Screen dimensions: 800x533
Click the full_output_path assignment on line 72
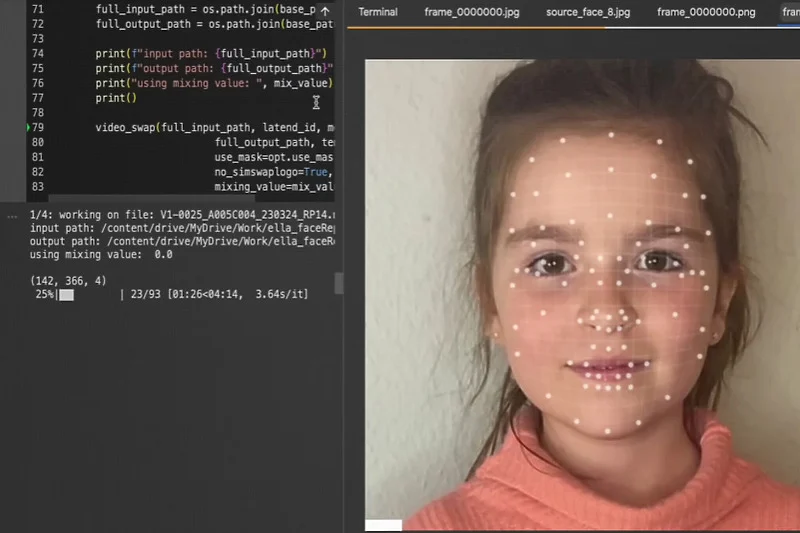point(214,24)
